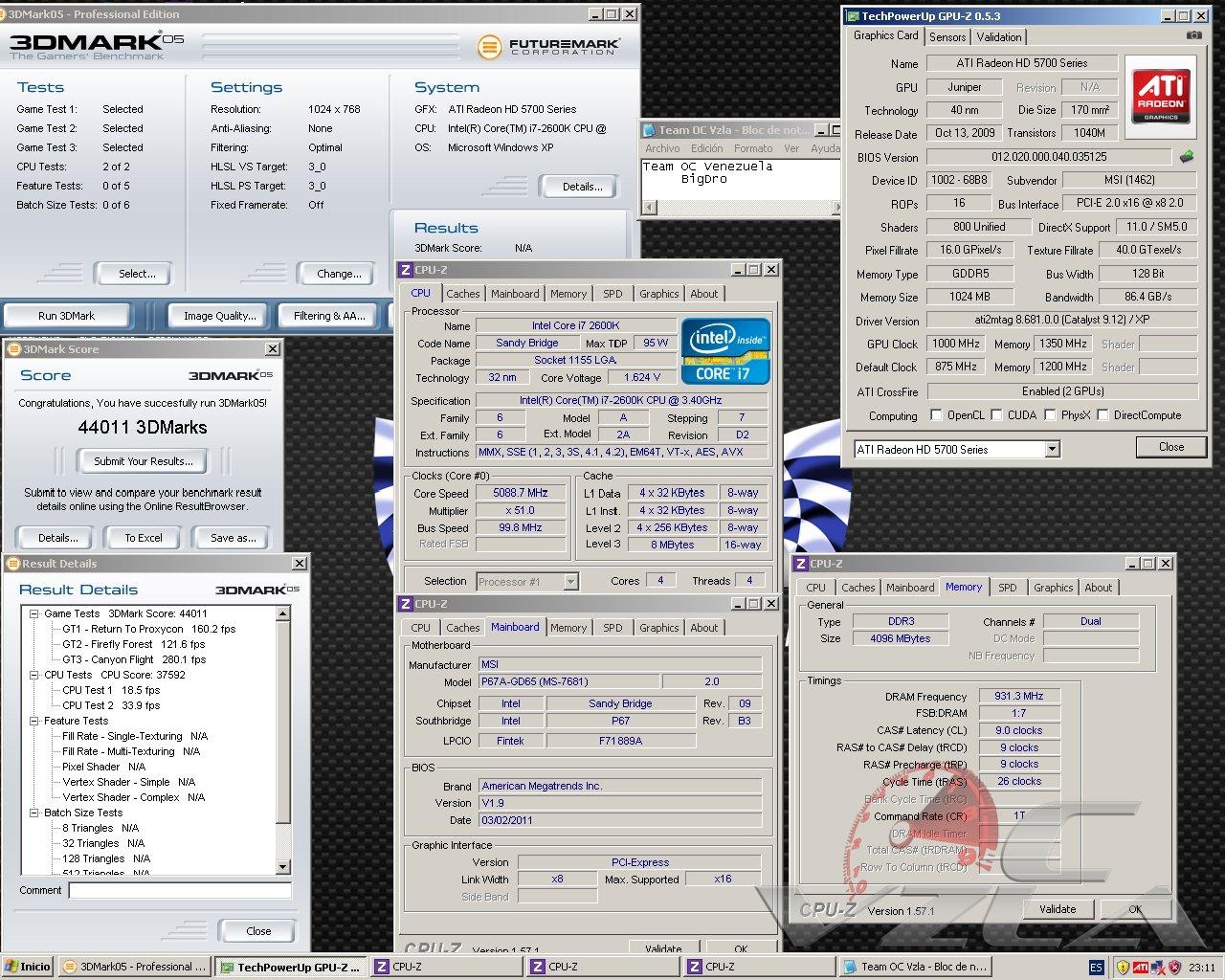1225x980 pixels.
Task: Click the Select tests button
Action: [x=137, y=274]
